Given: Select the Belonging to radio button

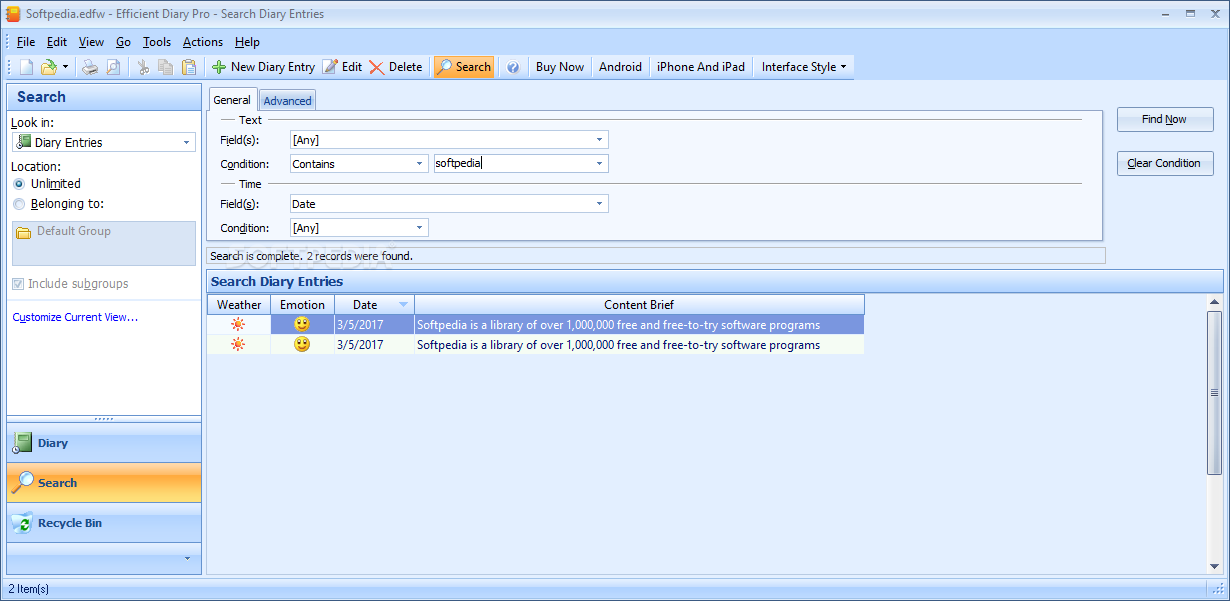Looking at the screenshot, I should (19, 204).
